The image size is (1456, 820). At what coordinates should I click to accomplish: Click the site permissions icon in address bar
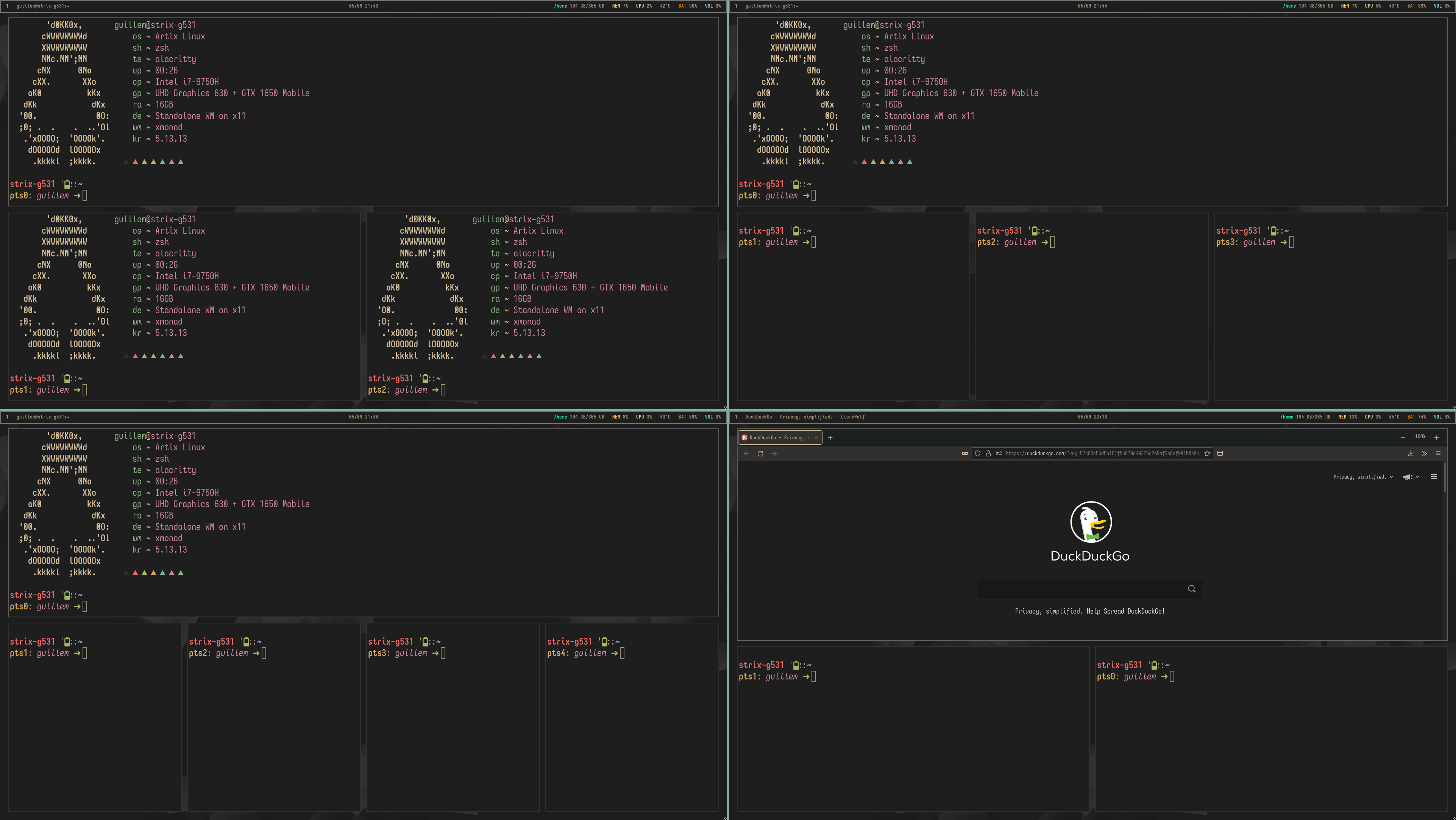(x=999, y=453)
